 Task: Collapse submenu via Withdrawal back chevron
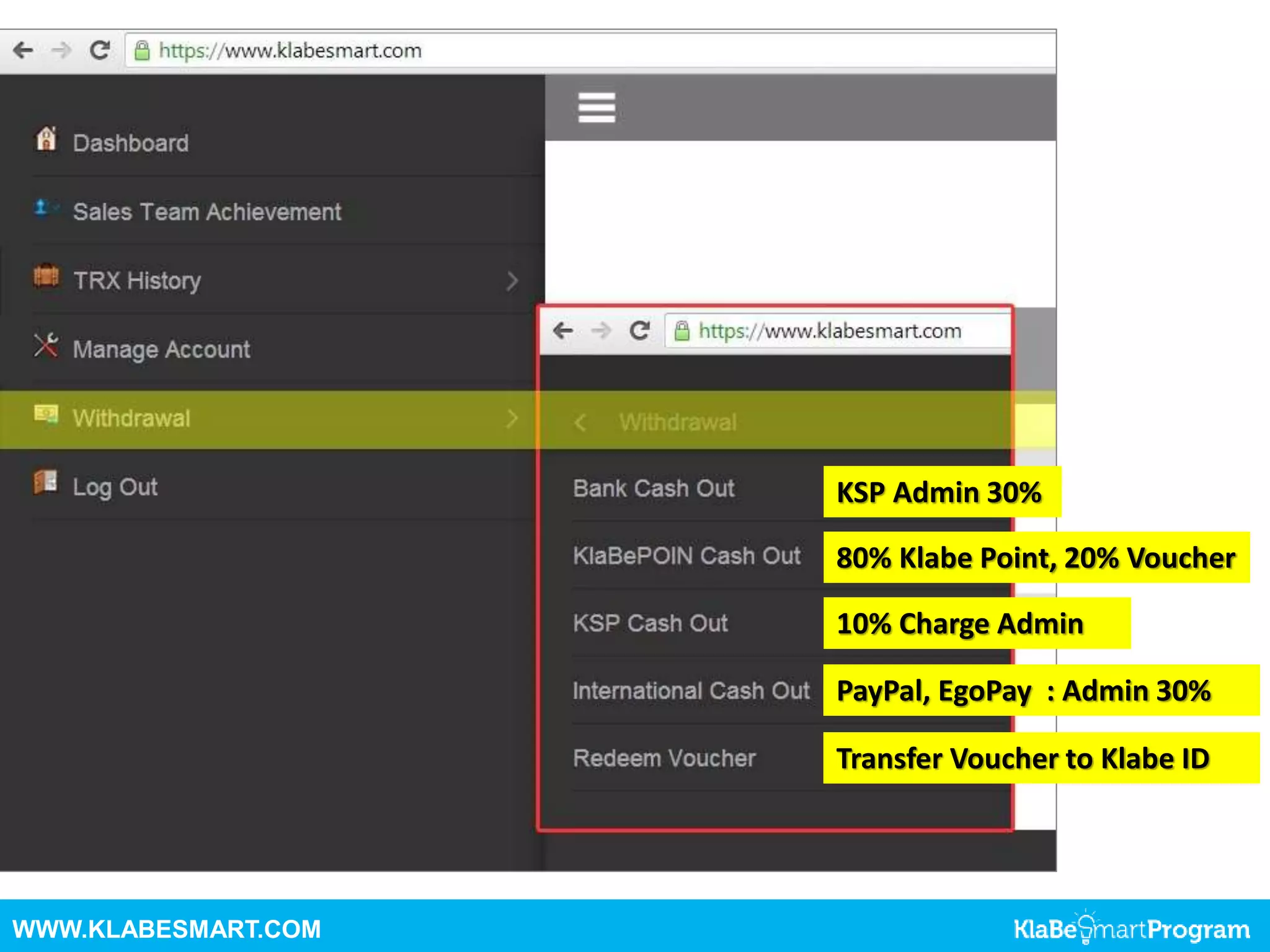tap(580, 423)
